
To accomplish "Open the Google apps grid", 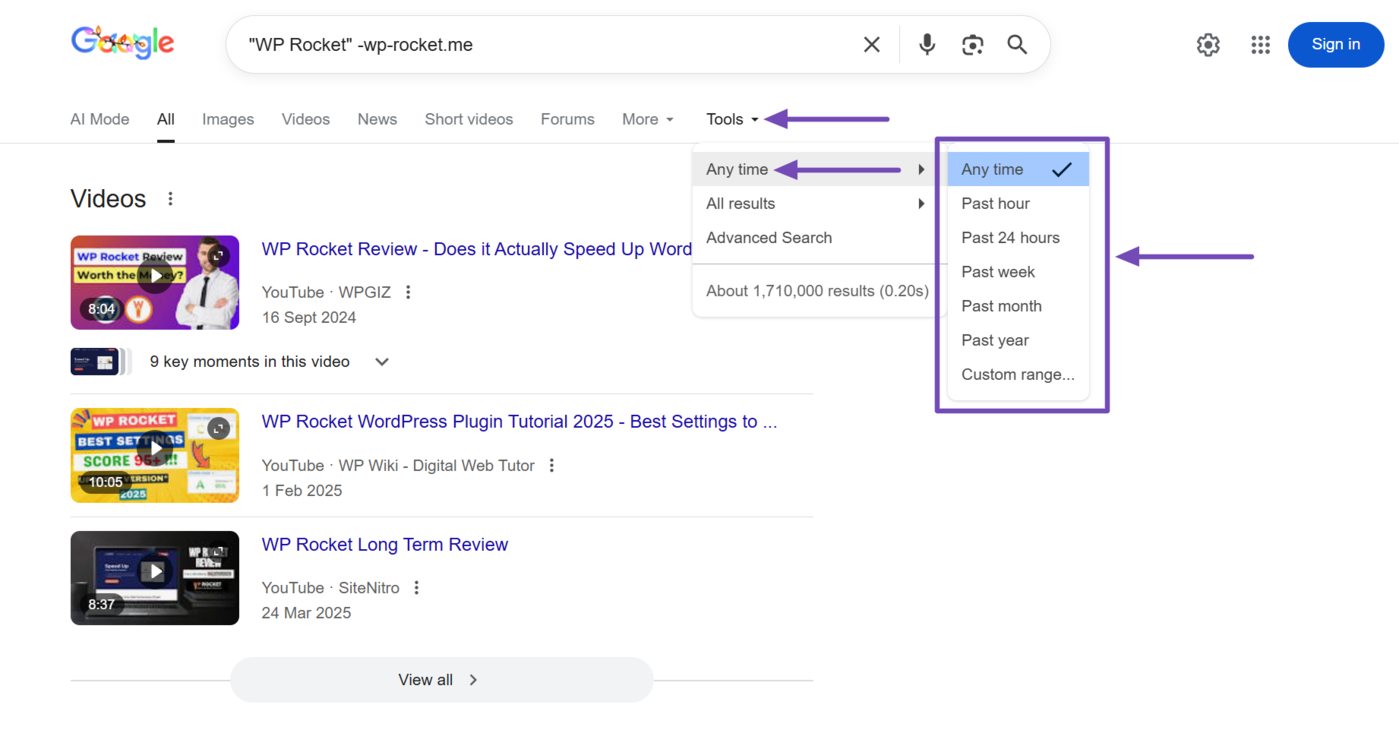I will (x=1259, y=44).
